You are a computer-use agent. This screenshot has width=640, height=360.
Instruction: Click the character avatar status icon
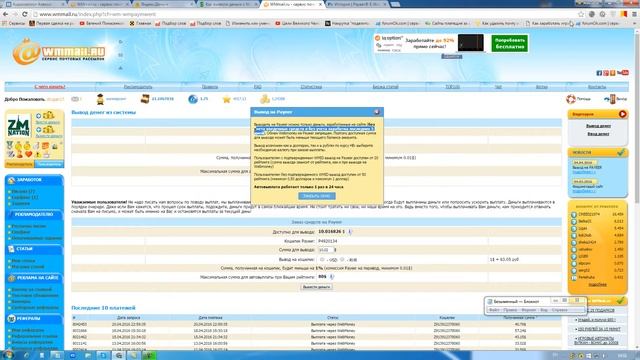pos(100,99)
